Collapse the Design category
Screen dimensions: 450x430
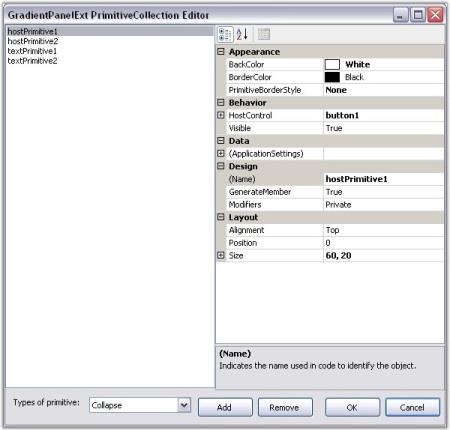(x=221, y=166)
